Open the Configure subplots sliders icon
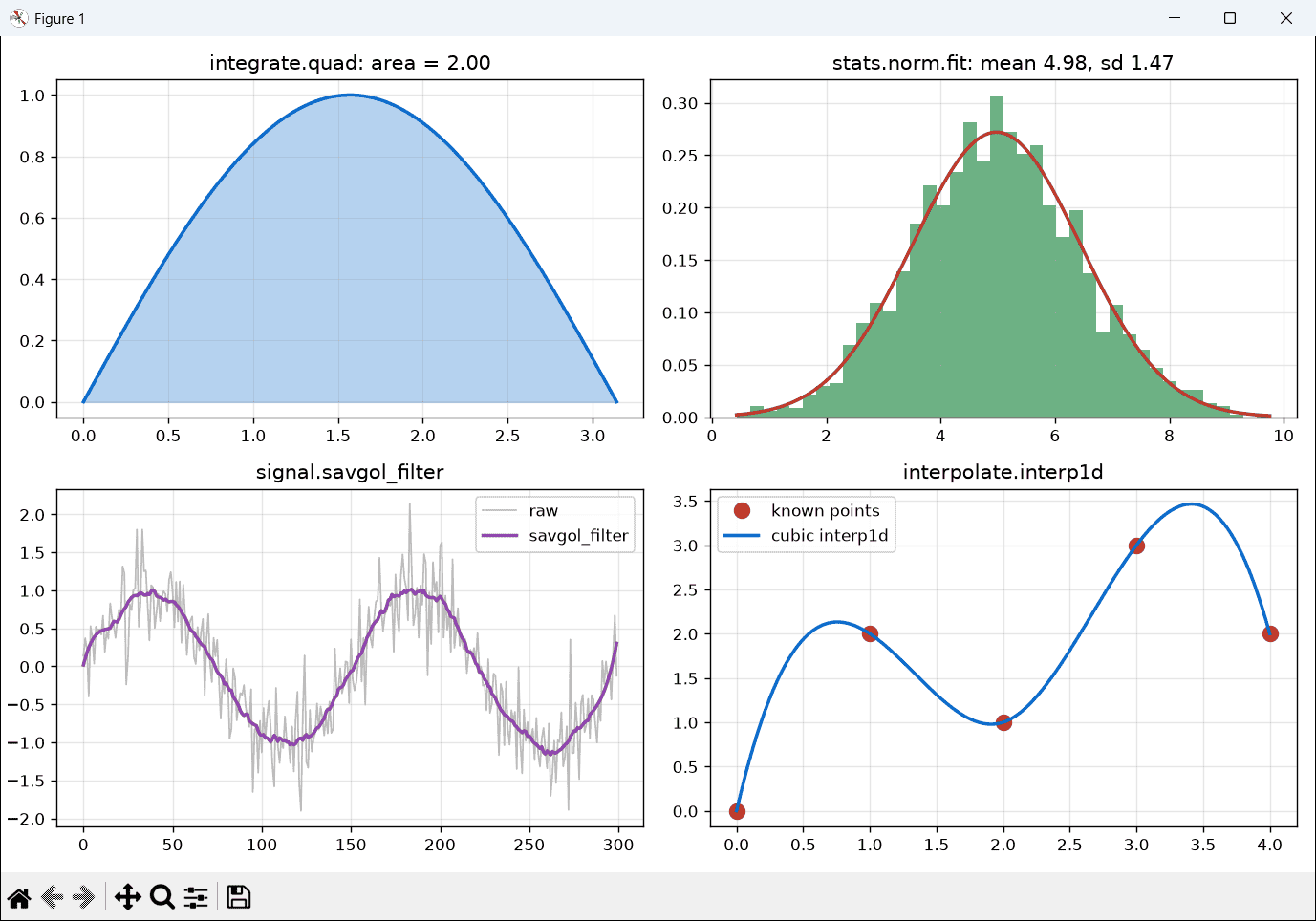The height and width of the screenshot is (921, 1316). (x=196, y=897)
